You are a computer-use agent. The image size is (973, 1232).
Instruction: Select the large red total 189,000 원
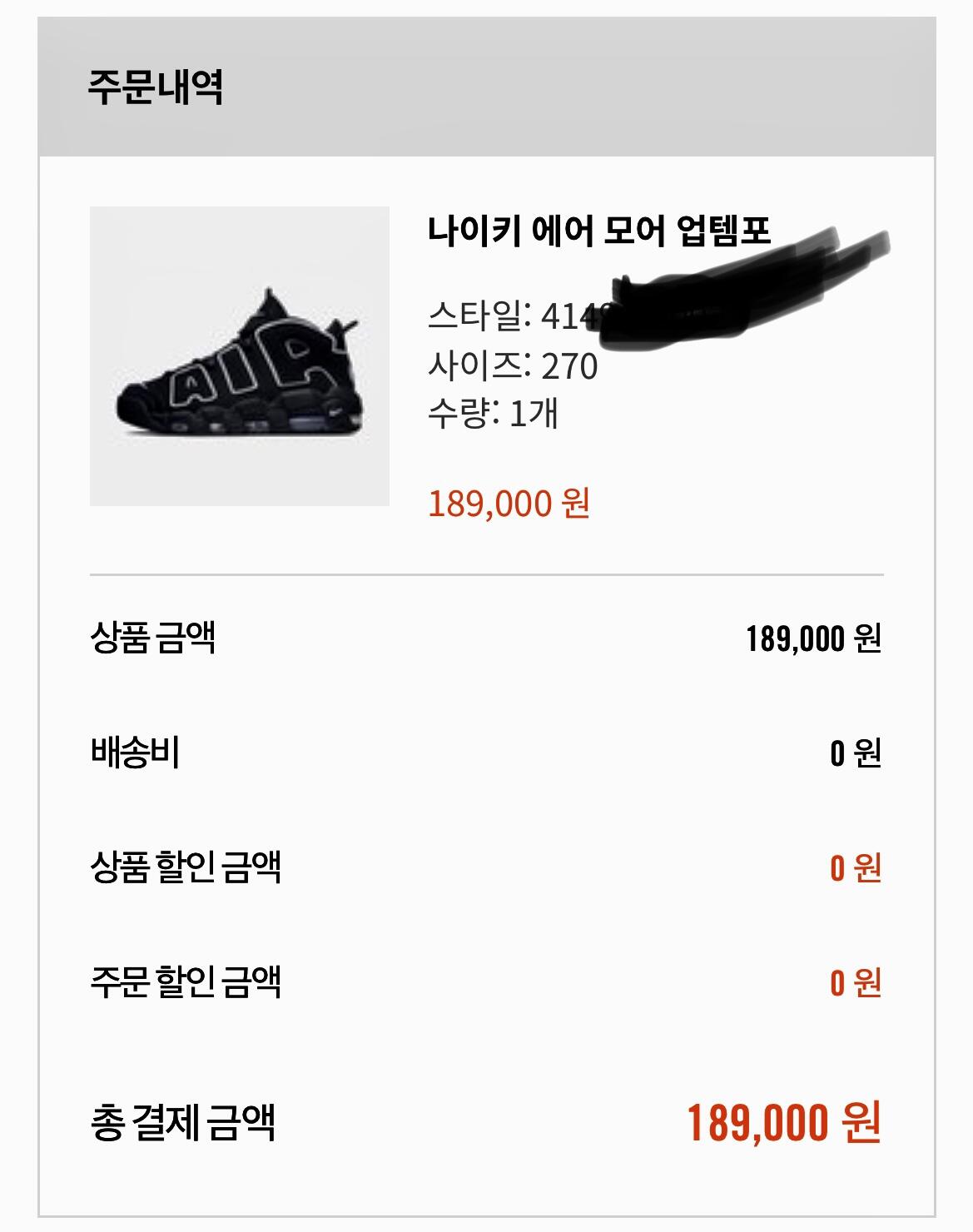click(x=783, y=1123)
